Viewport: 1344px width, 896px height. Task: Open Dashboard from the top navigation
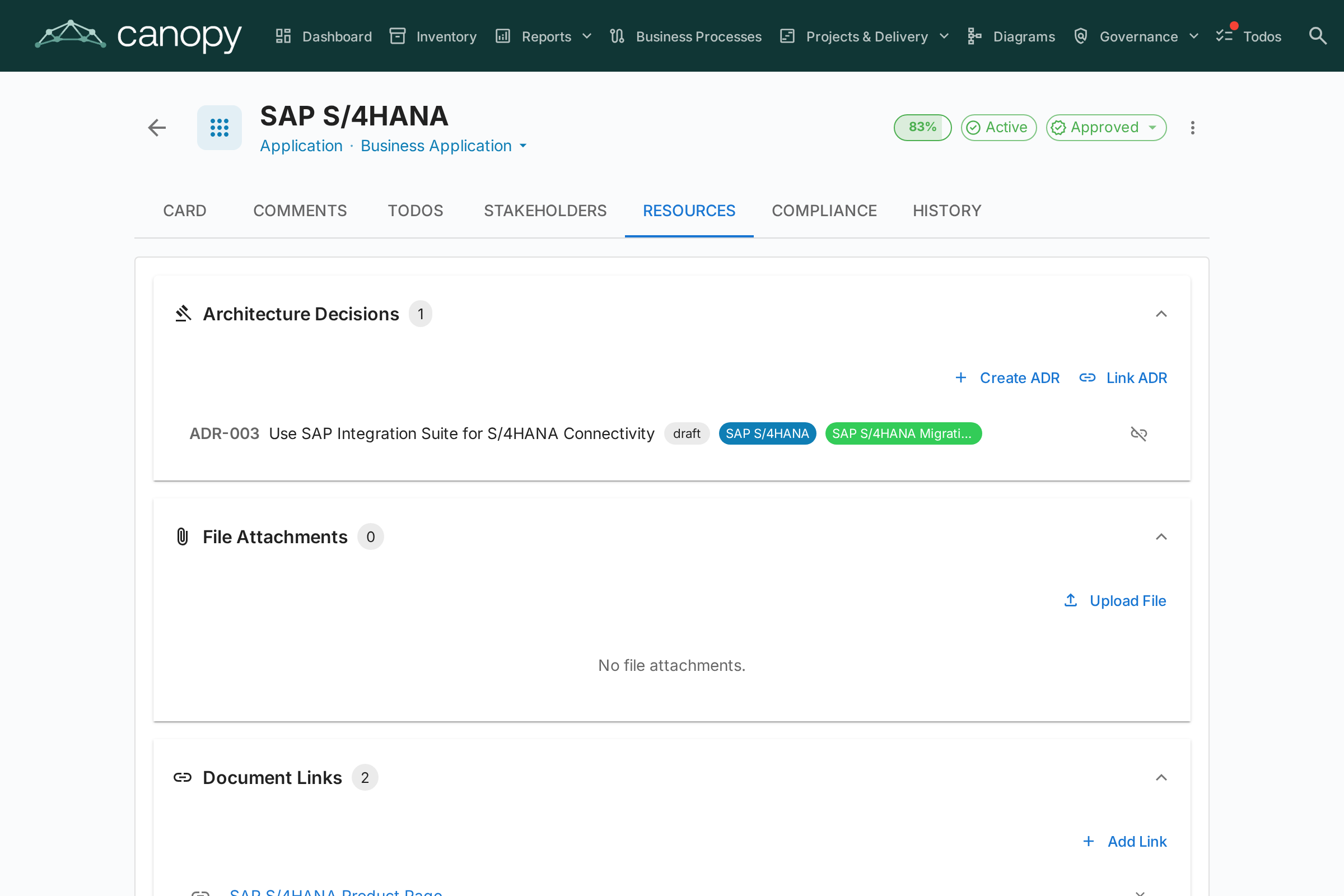[x=324, y=36]
